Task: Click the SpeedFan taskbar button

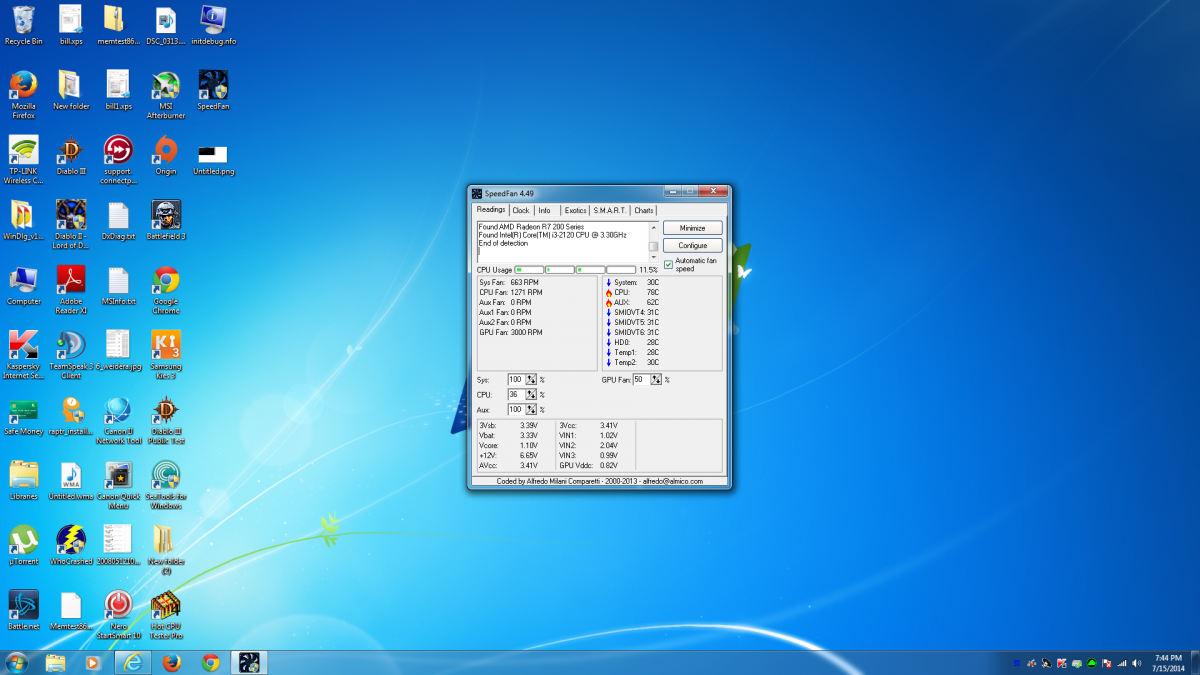Action: click(x=249, y=662)
